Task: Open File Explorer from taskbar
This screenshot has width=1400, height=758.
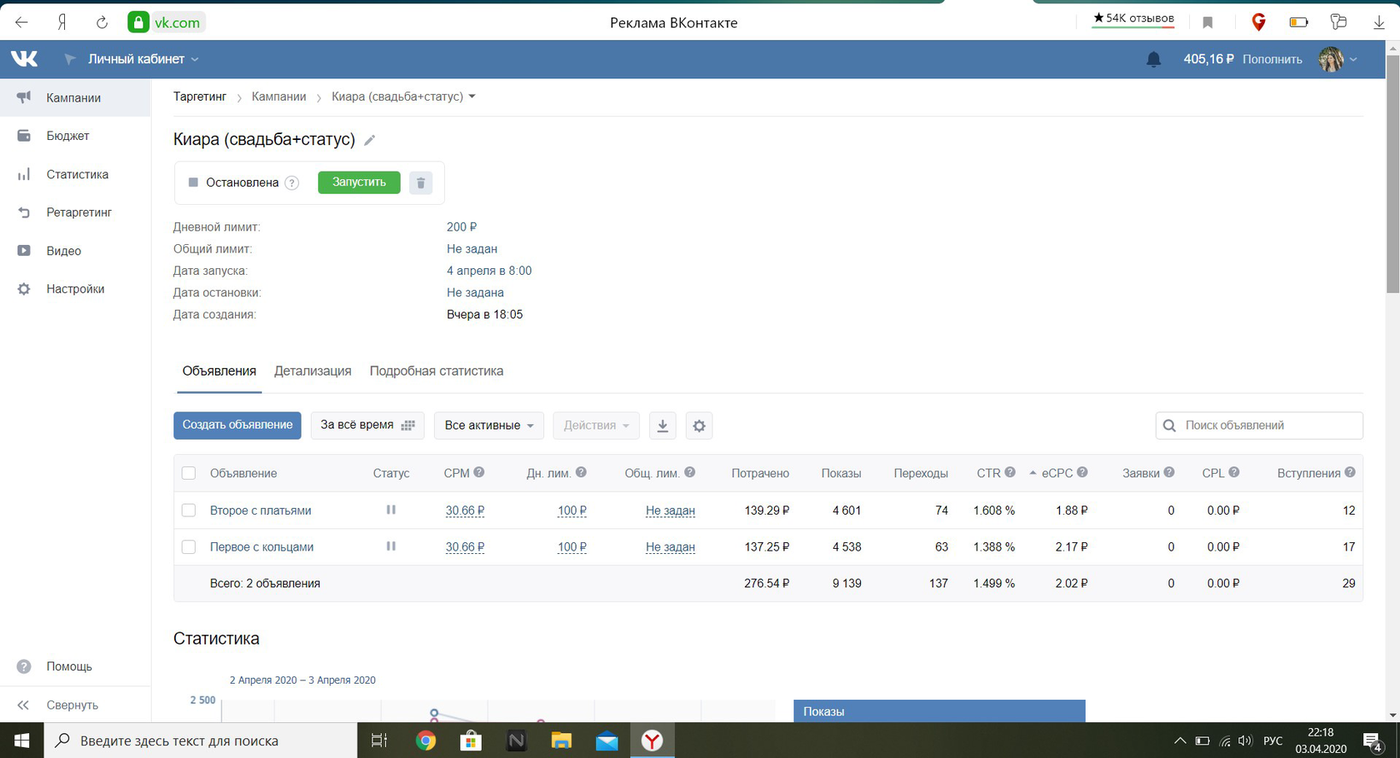Action: pyautogui.click(x=561, y=741)
